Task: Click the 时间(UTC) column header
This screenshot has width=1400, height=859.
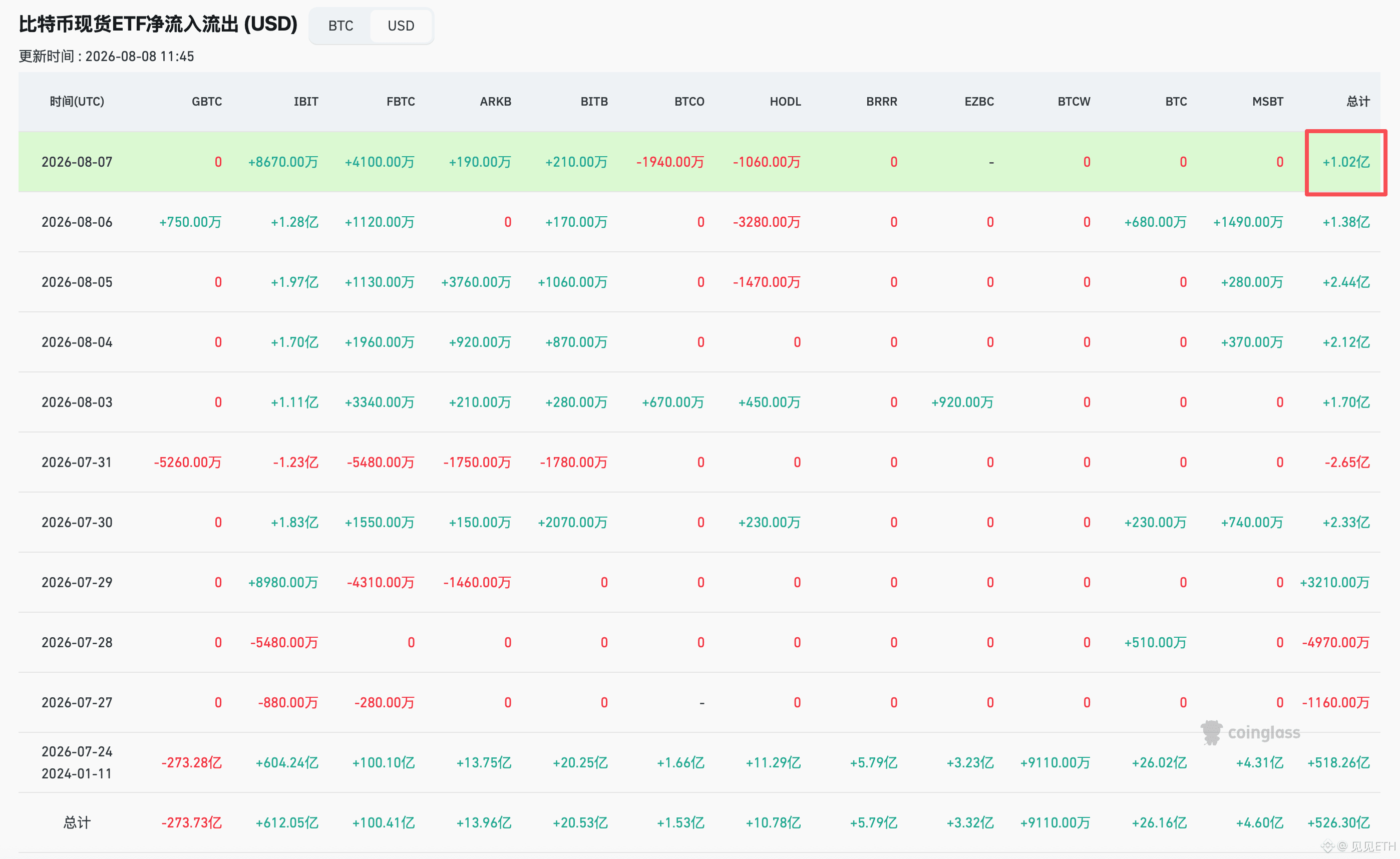Action: click(x=77, y=102)
